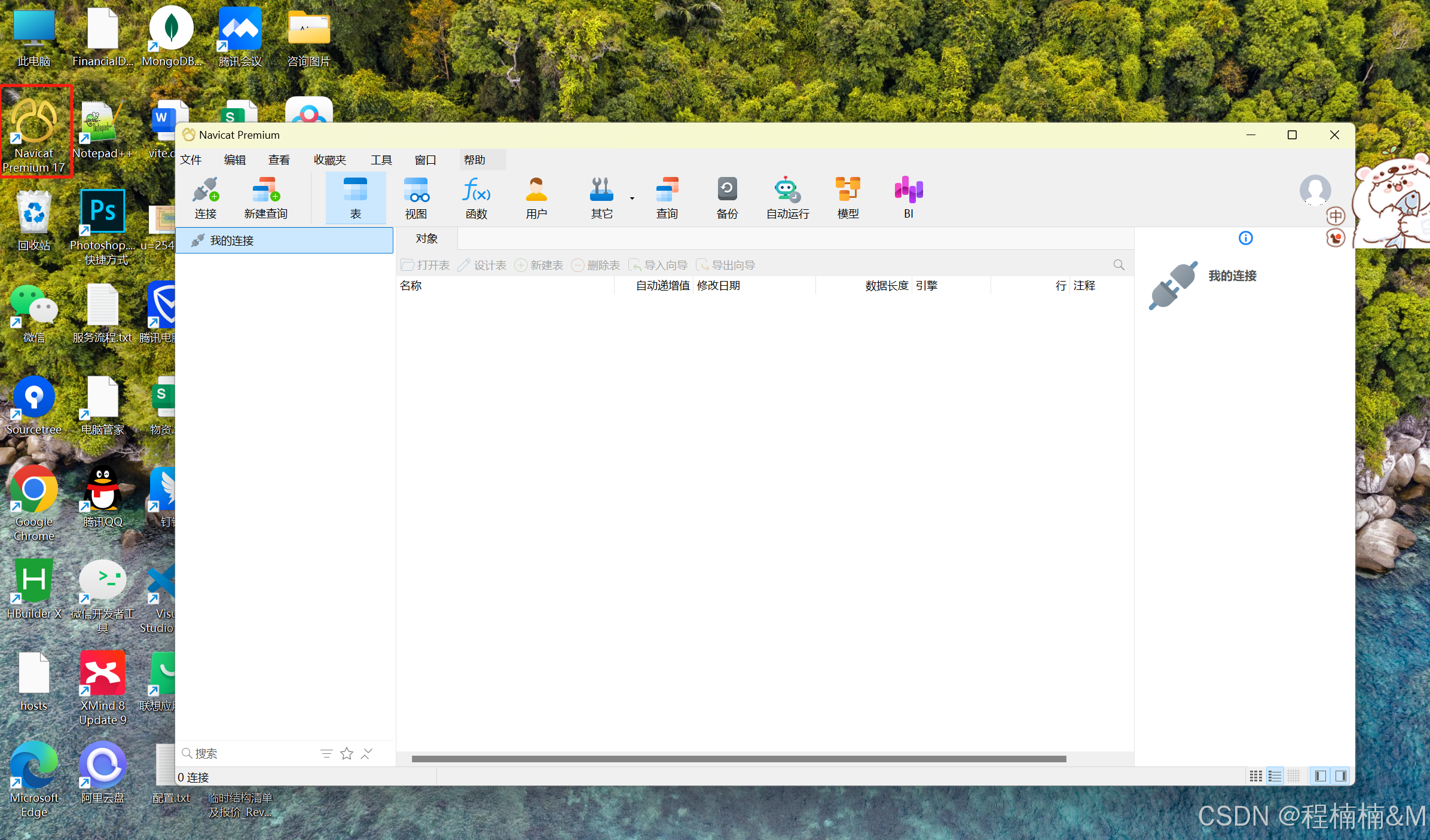Open the Sourcetree desktop shortcut
This screenshot has width=1430, height=840.
point(34,405)
